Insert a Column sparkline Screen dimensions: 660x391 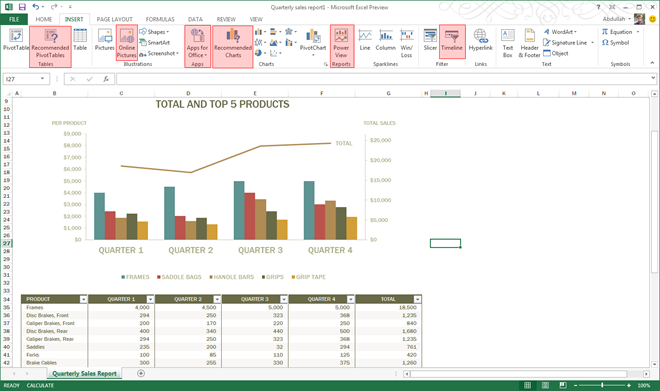386,40
